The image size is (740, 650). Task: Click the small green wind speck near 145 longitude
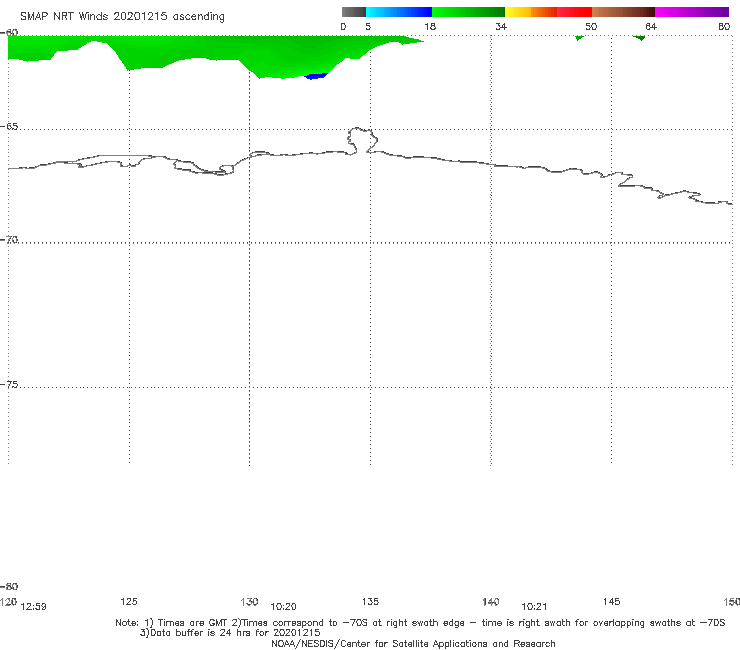click(639, 38)
